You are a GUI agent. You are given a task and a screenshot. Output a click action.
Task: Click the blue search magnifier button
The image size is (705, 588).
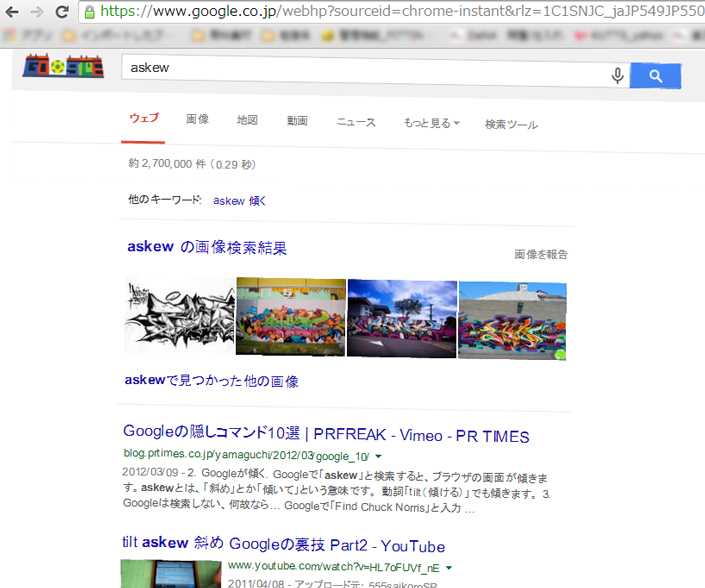[655, 76]
